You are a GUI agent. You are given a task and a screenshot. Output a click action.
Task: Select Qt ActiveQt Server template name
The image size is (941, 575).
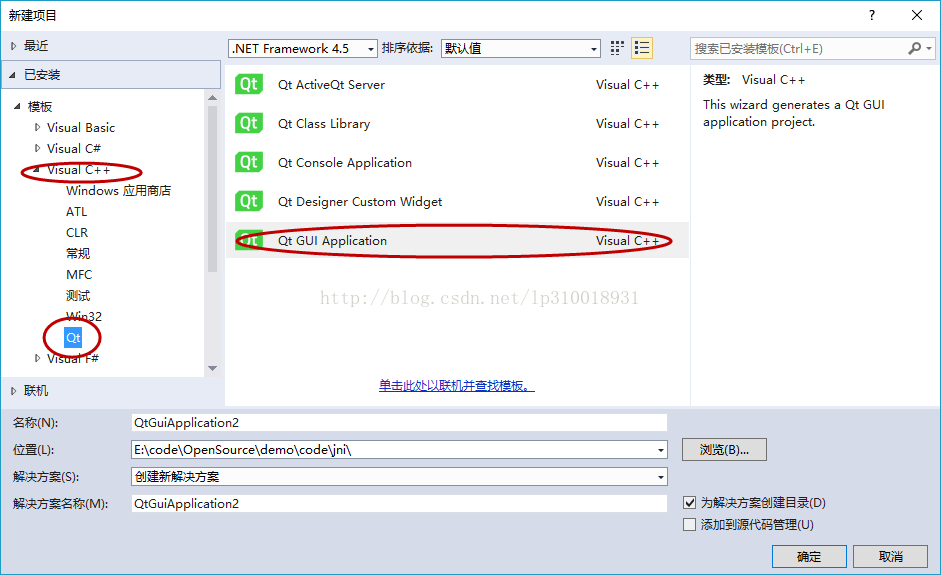point(331,85)
